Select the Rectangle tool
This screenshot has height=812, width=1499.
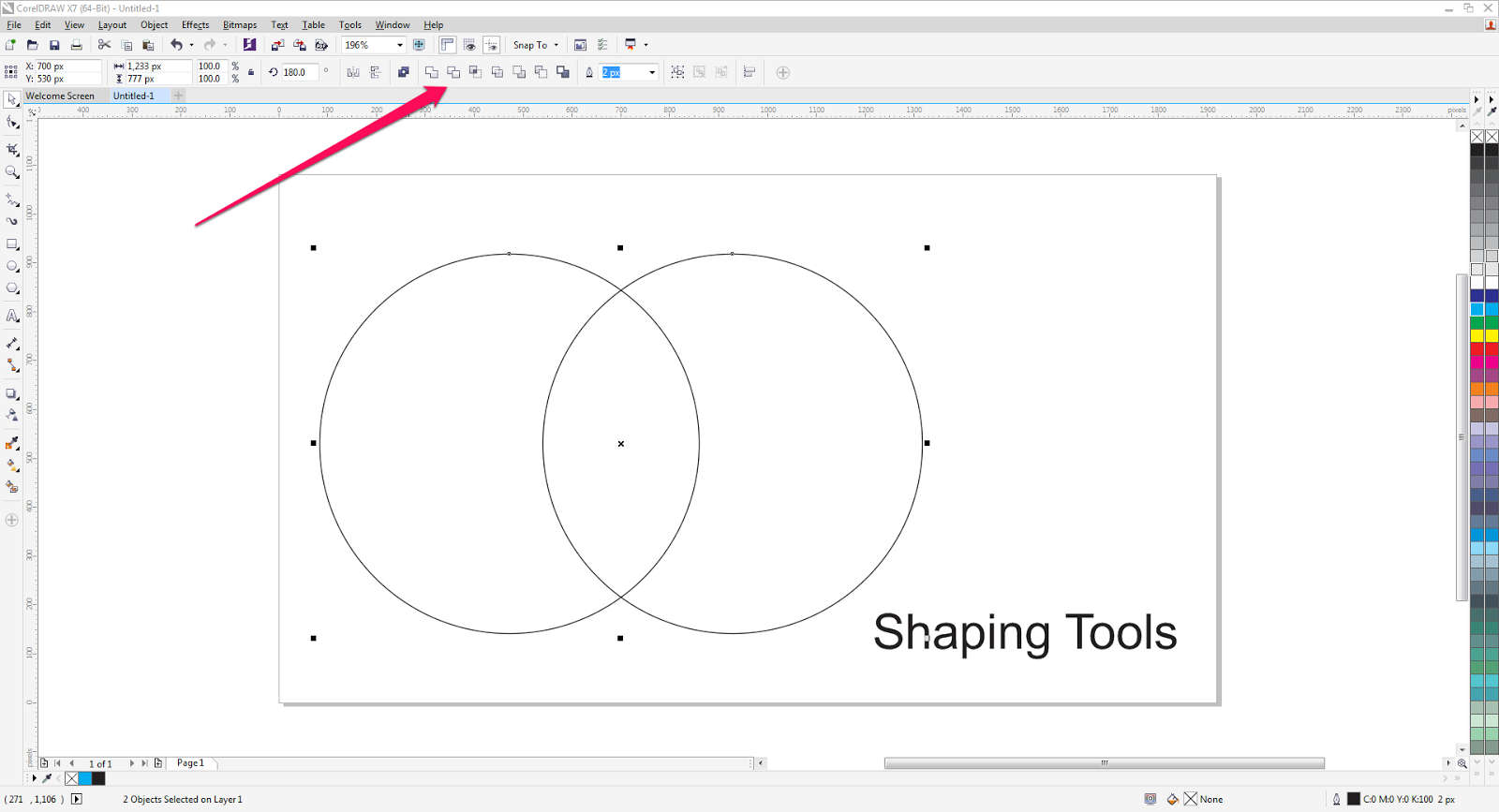(x=12, y=244)
